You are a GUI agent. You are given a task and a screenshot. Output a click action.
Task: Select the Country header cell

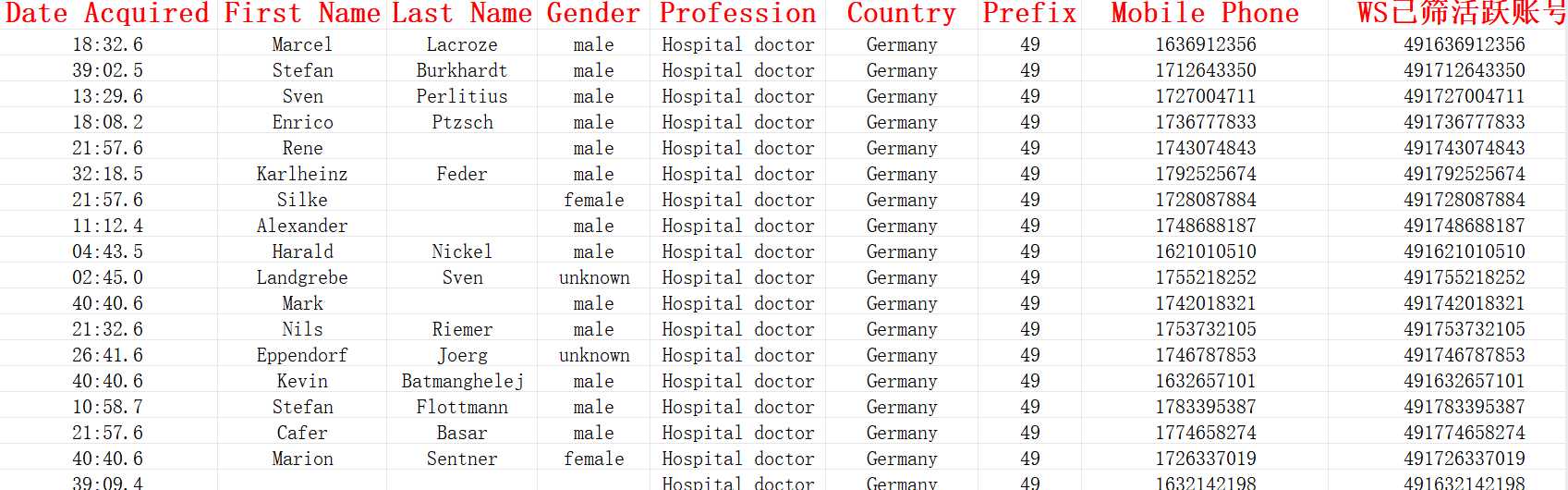(x=901, y=14)
